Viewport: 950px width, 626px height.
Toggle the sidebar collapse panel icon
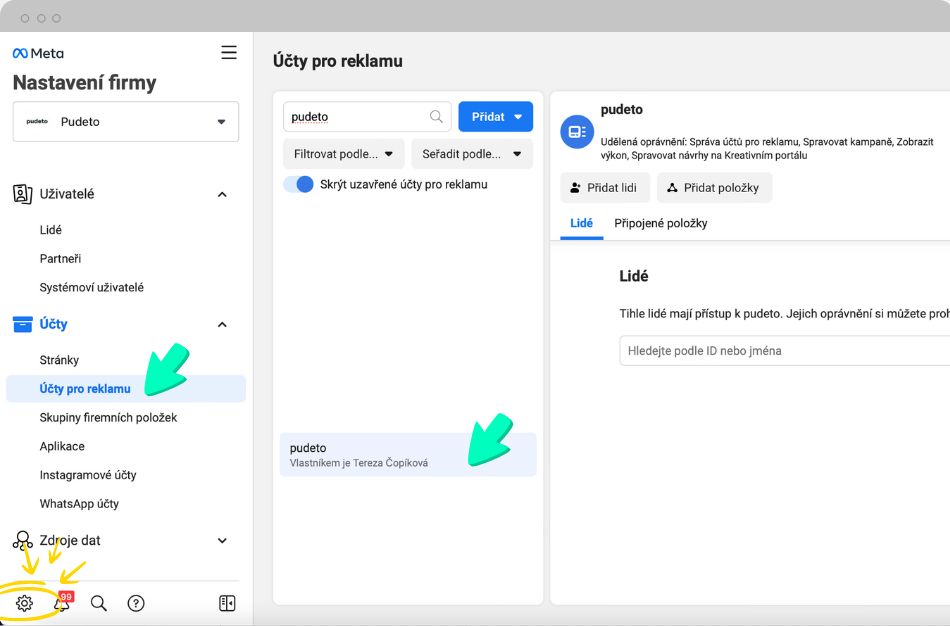(227, 603)
